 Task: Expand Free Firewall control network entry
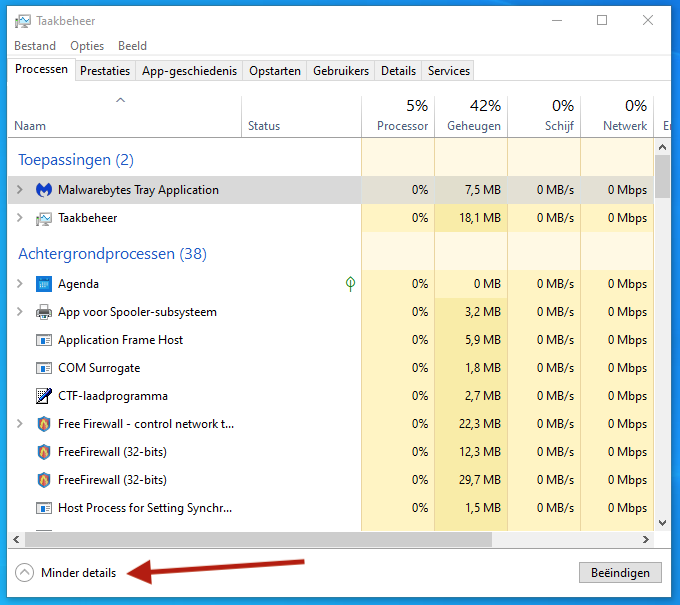(x=19, y=424)
